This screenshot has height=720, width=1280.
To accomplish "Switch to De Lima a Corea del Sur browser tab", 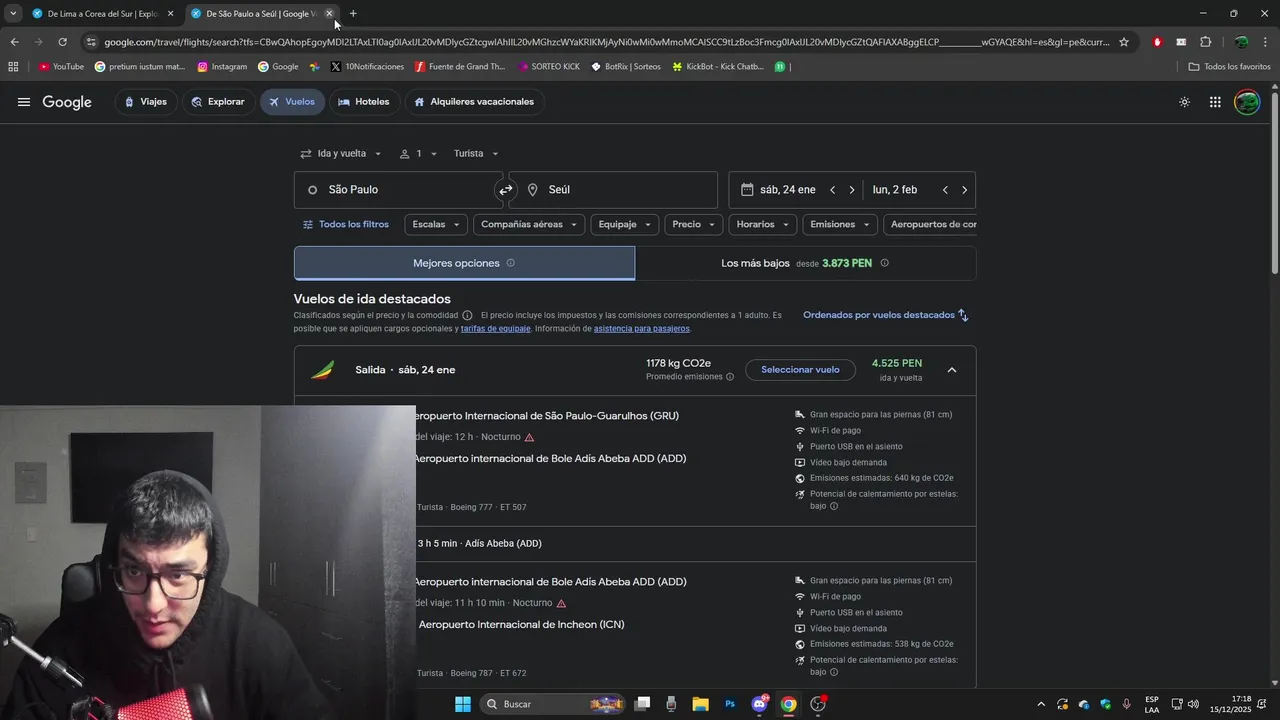I will [x=104, y=14].
